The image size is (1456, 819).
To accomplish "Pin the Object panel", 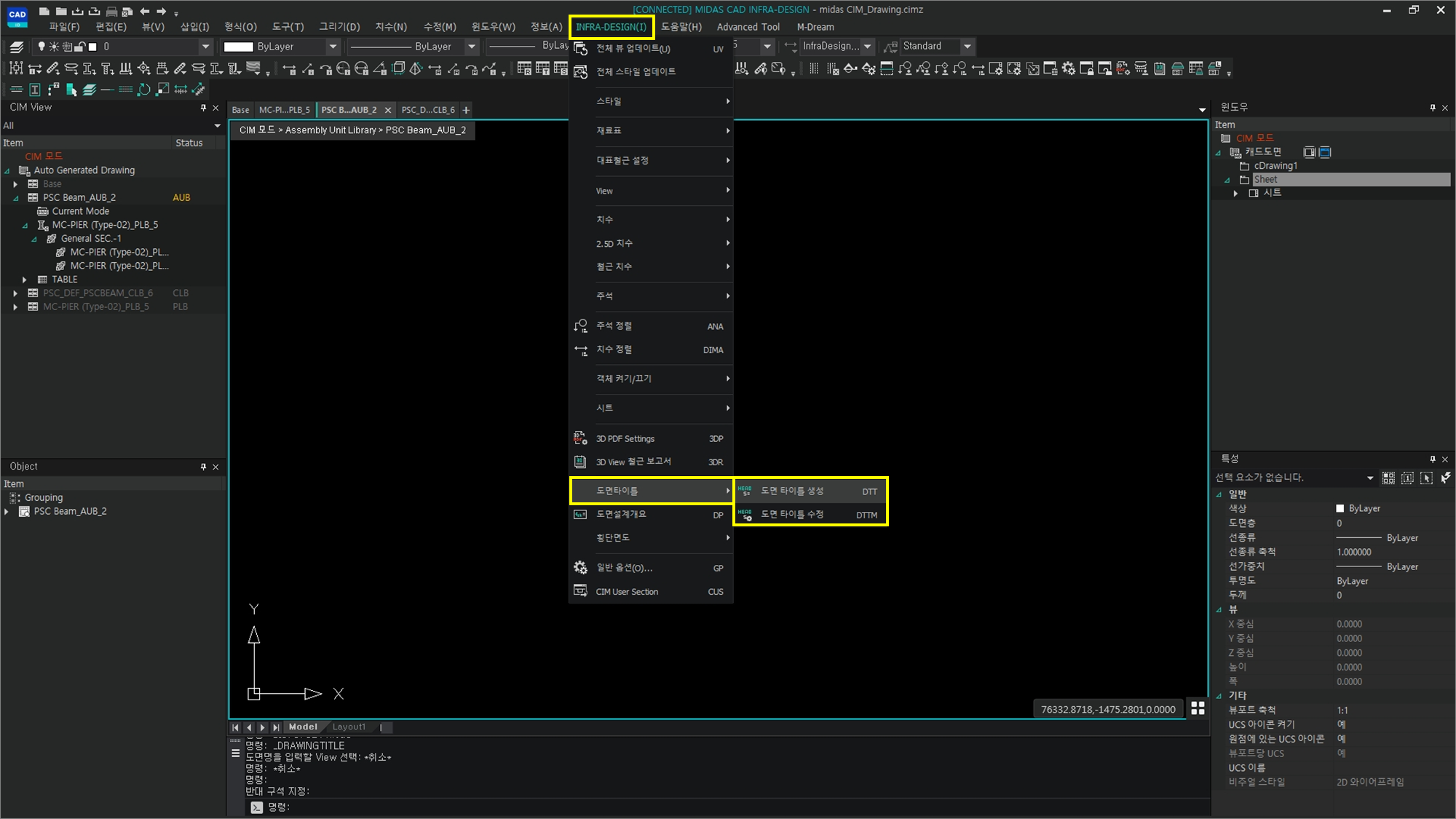I will pyautogui.click(x=203, y=467).
